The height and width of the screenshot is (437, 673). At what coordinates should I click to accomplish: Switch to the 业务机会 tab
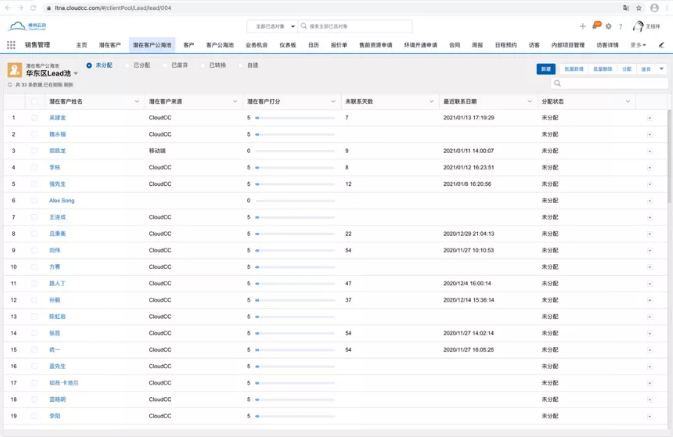255,45
